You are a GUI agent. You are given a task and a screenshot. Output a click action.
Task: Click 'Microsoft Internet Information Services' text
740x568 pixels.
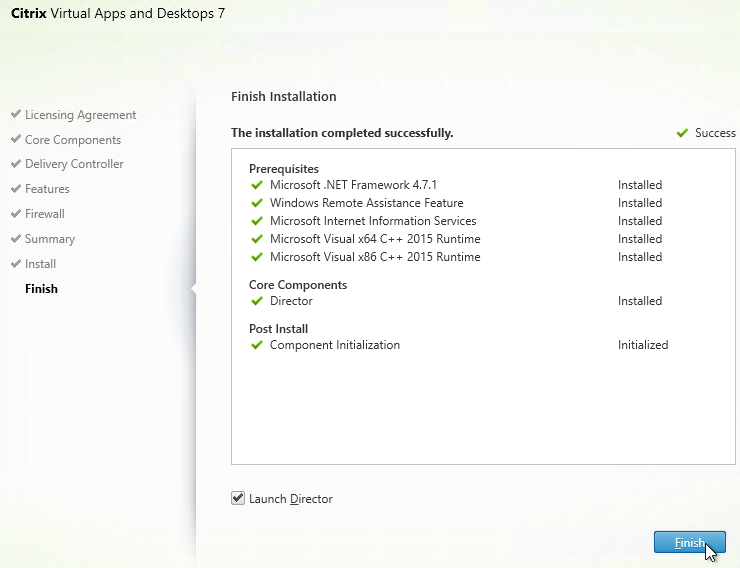[x=373, y=221]
